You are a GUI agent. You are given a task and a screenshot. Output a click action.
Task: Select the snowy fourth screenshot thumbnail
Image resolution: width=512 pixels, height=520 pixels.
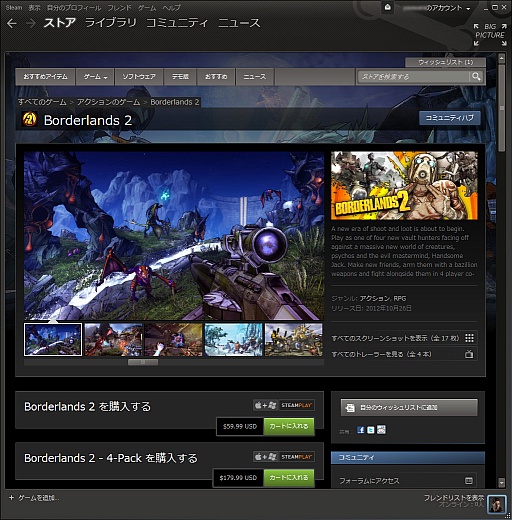(x=233, y=339)
